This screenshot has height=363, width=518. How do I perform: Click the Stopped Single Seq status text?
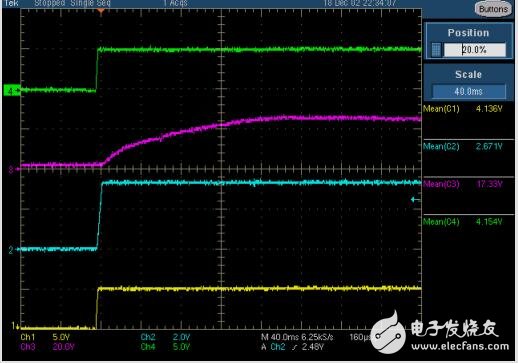72,4
